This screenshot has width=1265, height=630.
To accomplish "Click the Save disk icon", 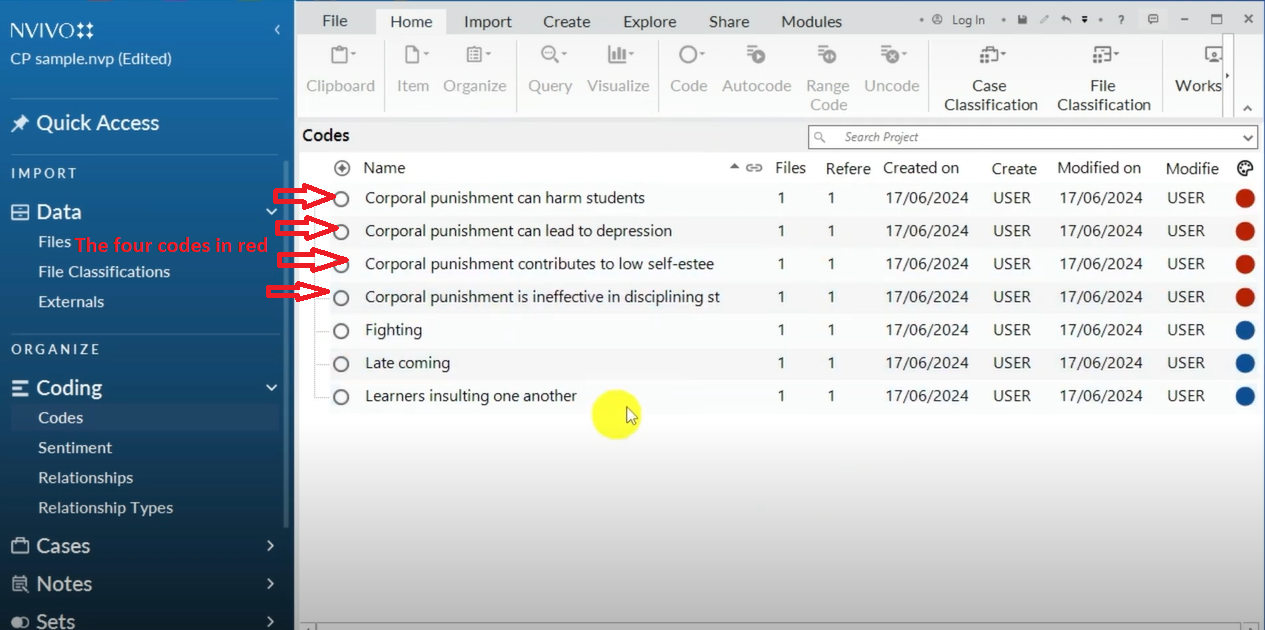I will 1022,20.
